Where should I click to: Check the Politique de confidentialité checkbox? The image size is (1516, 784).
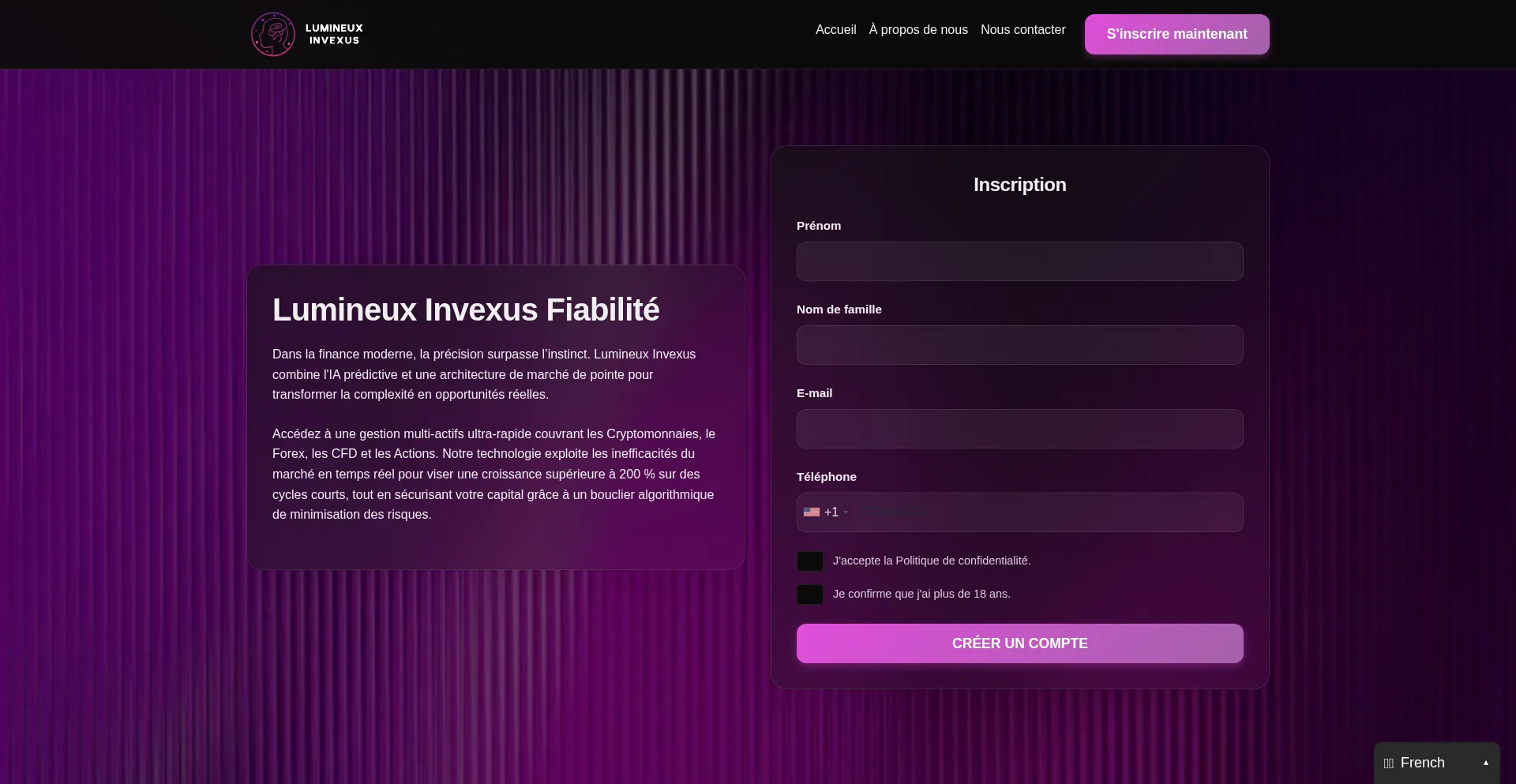point(810,561)
